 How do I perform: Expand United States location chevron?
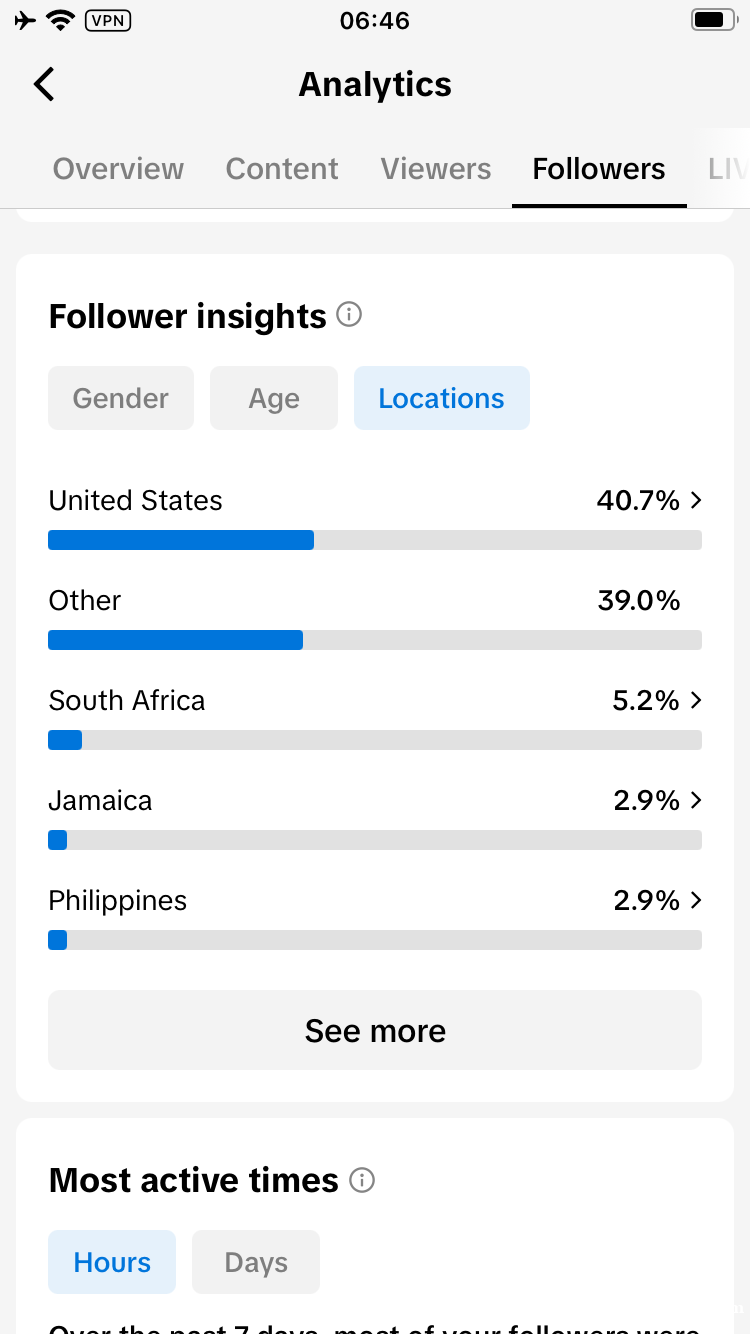[697, 500]
